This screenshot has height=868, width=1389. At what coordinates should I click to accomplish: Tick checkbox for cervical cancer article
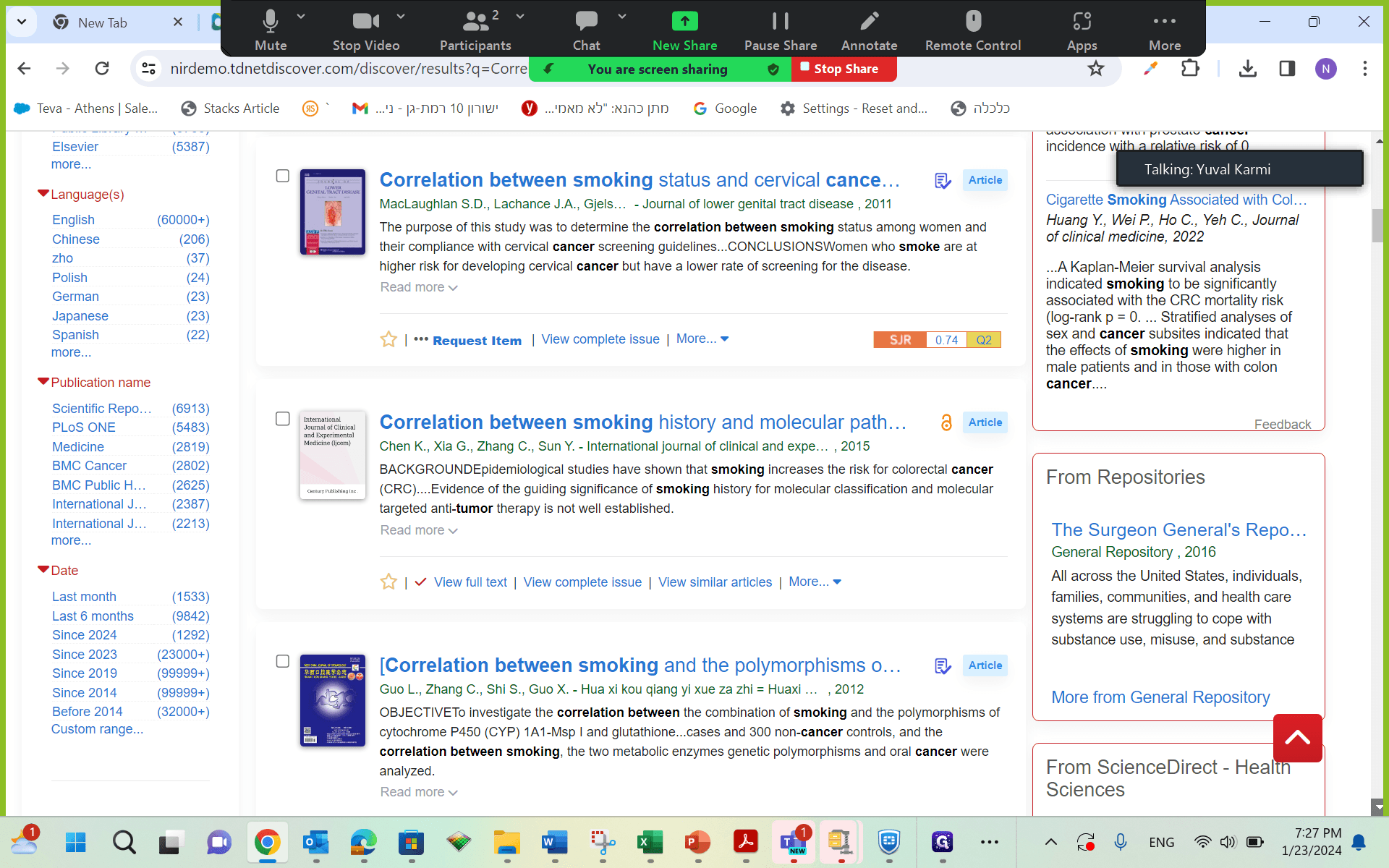click(x=283, y=176)
